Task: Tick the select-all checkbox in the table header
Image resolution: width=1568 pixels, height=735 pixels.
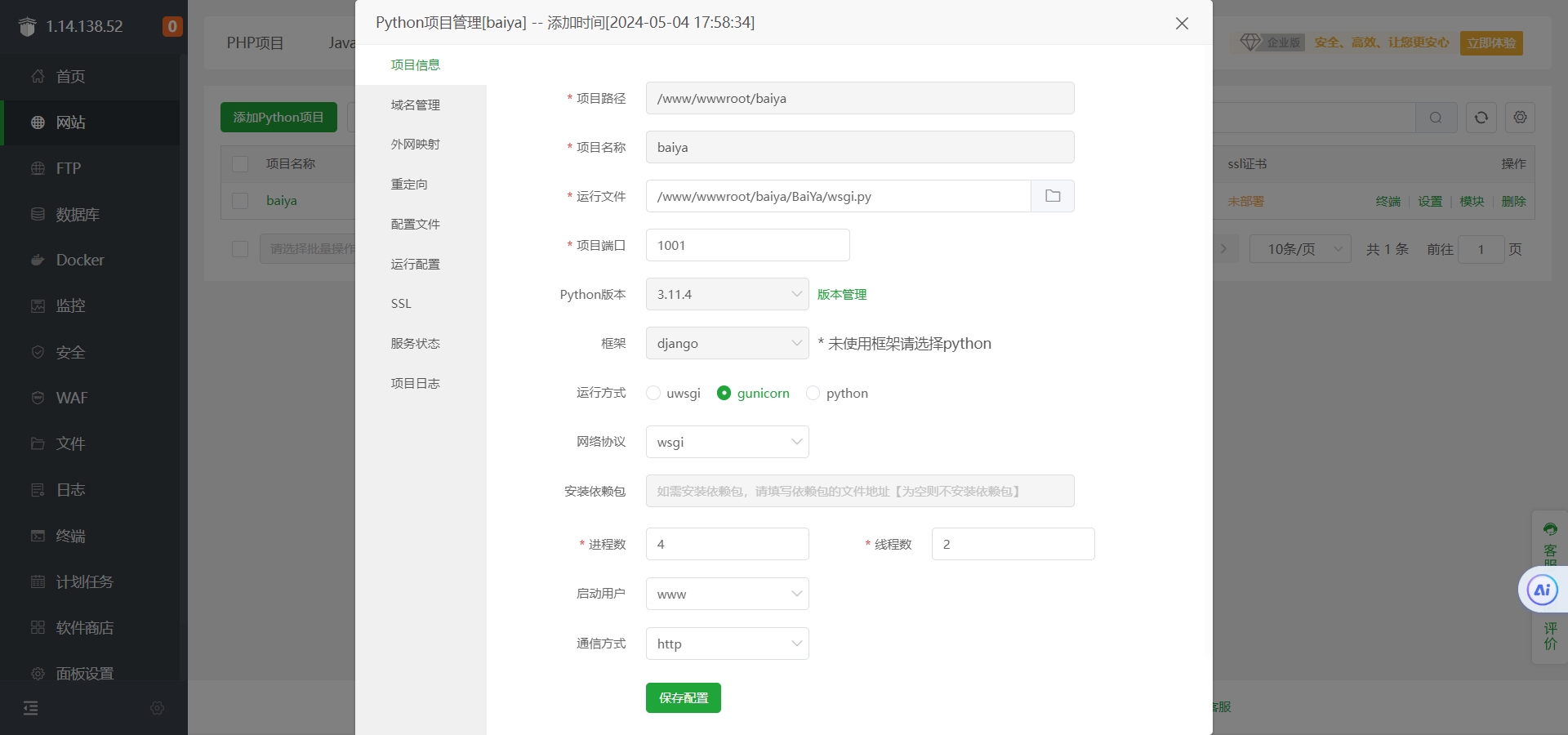Action: pyautogui.click(x=240, y=164)
